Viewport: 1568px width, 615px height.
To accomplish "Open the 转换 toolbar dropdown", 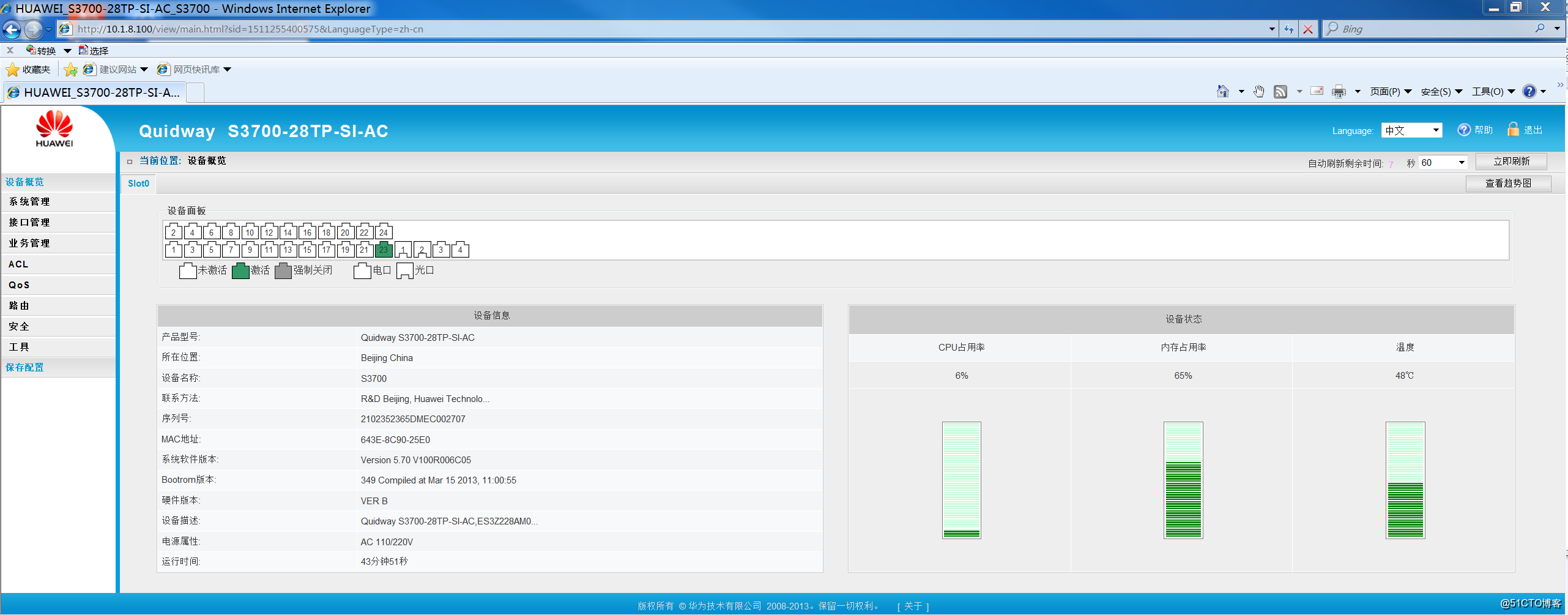I will (67, 51).
